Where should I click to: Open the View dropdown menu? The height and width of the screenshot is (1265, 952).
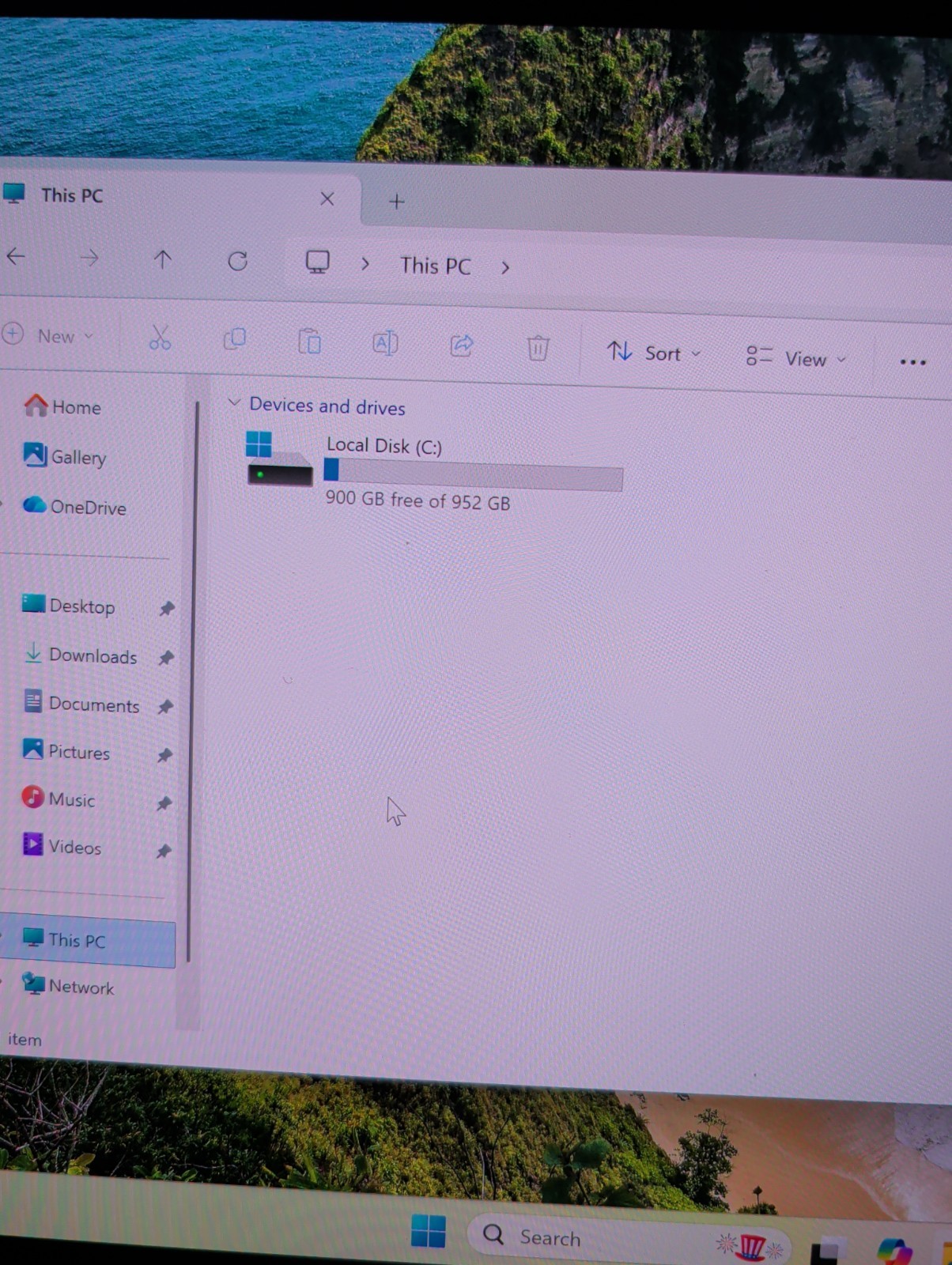pyautogui.click(x=796, y=358)
